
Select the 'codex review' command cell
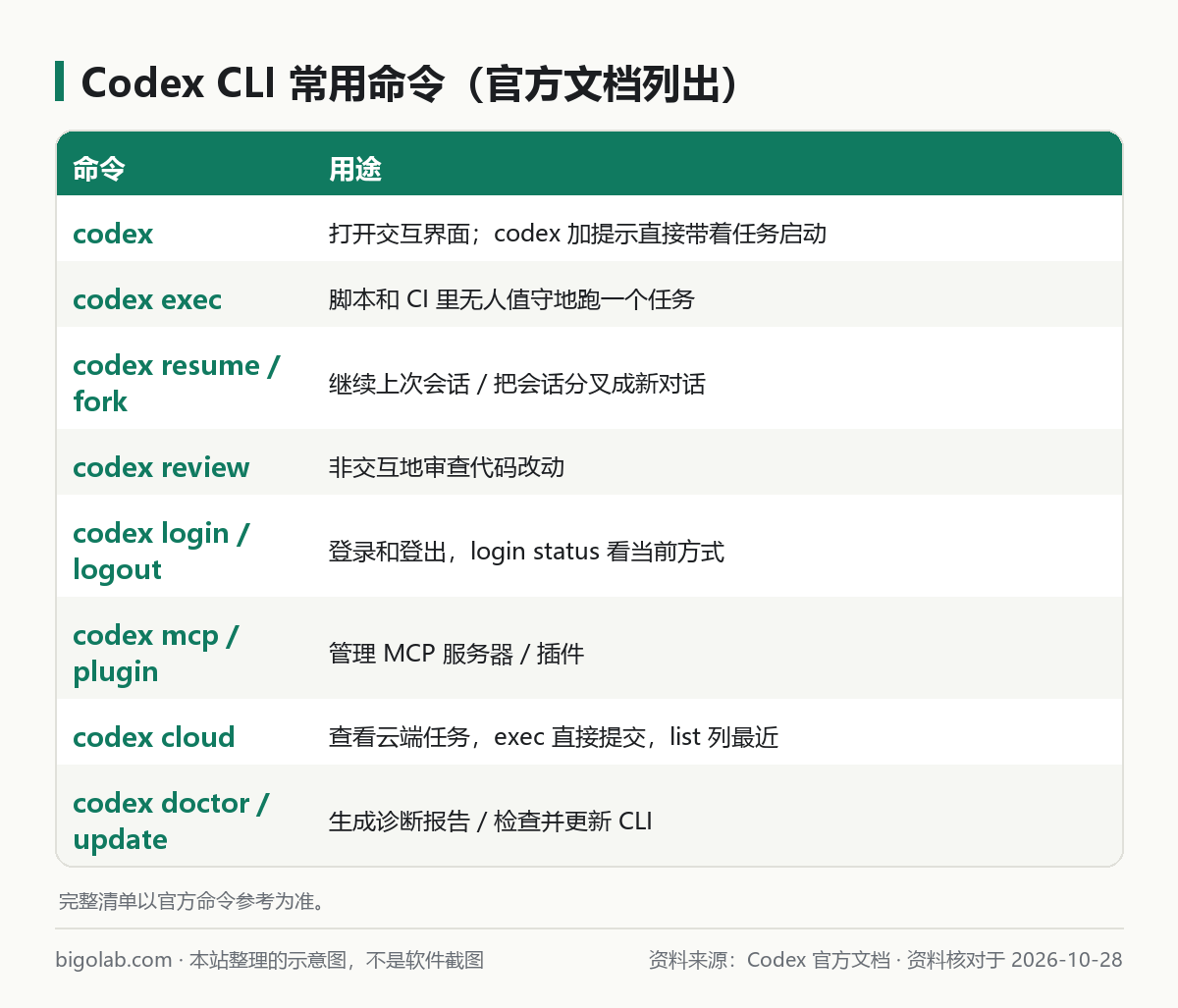pyautogui.click(x=161, y=467)
